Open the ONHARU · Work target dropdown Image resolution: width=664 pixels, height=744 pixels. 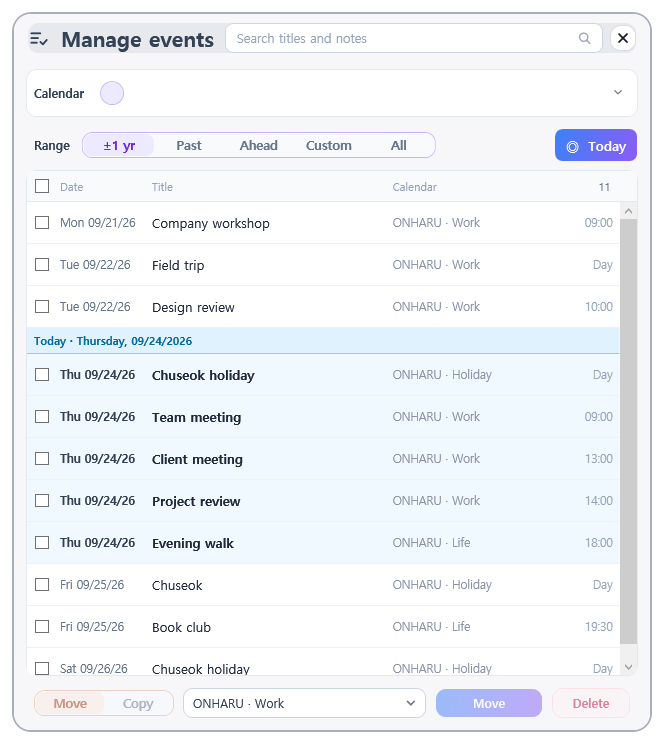304,703
